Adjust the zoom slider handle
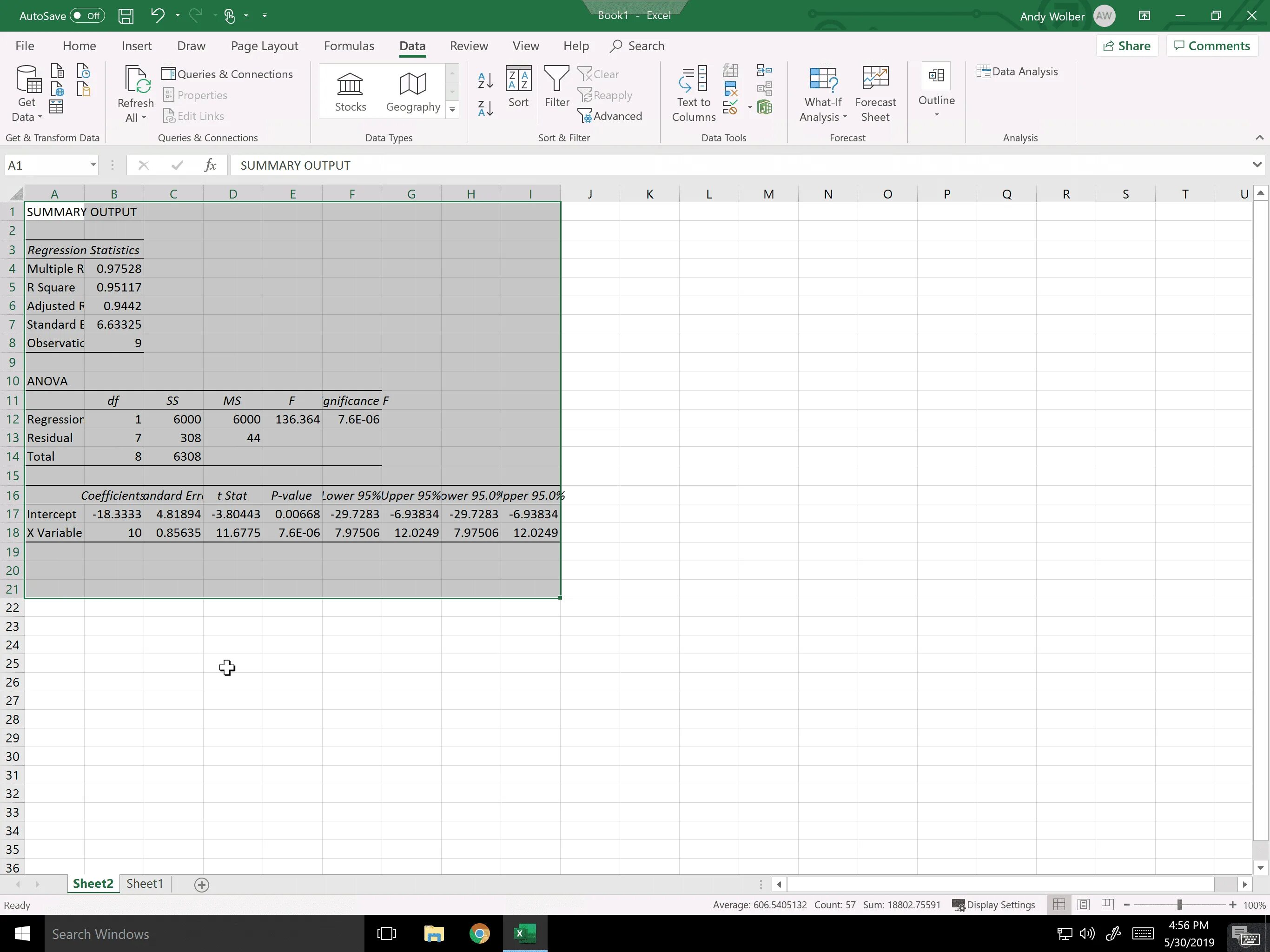The image size is (1270, 952). pyautogui.click(x=1179, y=905)
